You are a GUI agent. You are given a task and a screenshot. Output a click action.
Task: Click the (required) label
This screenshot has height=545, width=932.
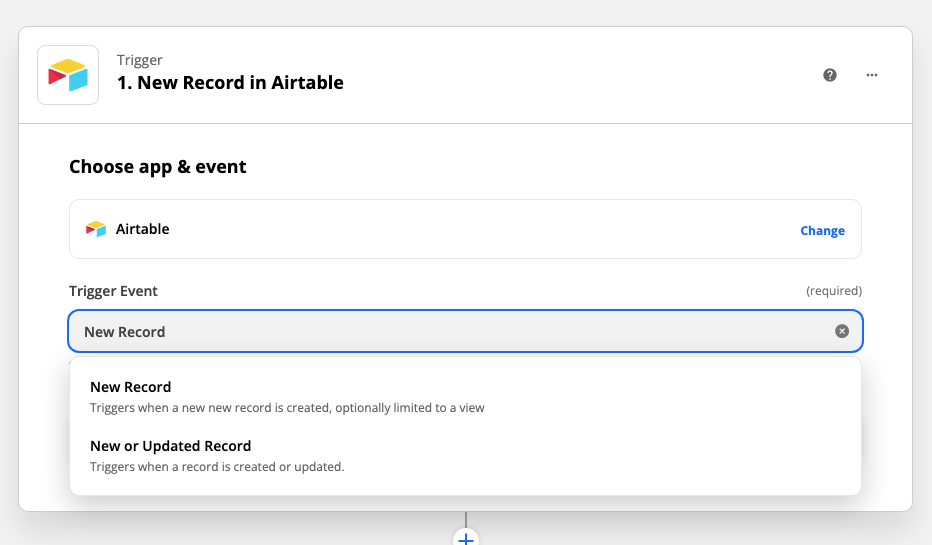coord(834,291)
